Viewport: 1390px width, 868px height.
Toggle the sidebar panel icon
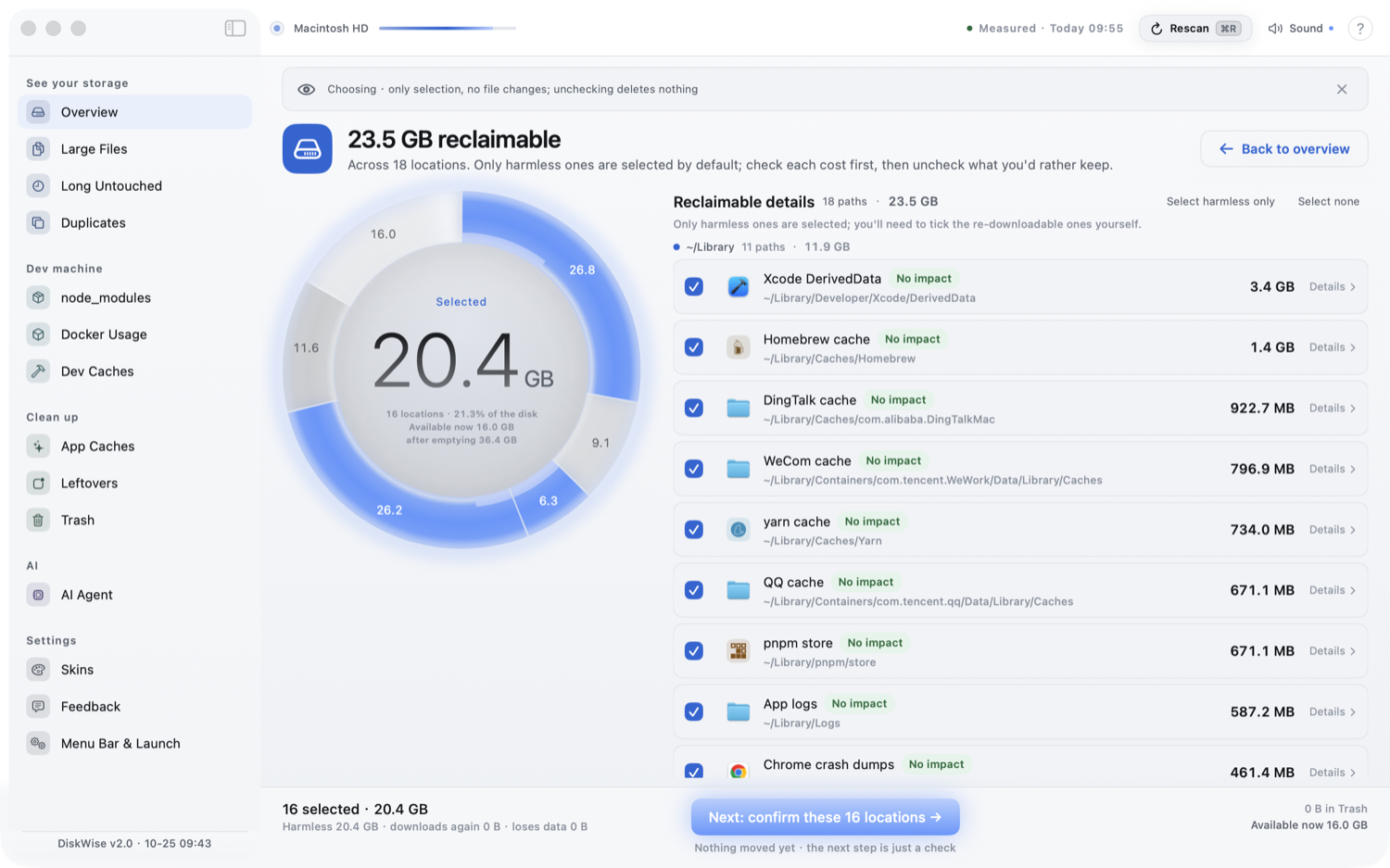235,28
